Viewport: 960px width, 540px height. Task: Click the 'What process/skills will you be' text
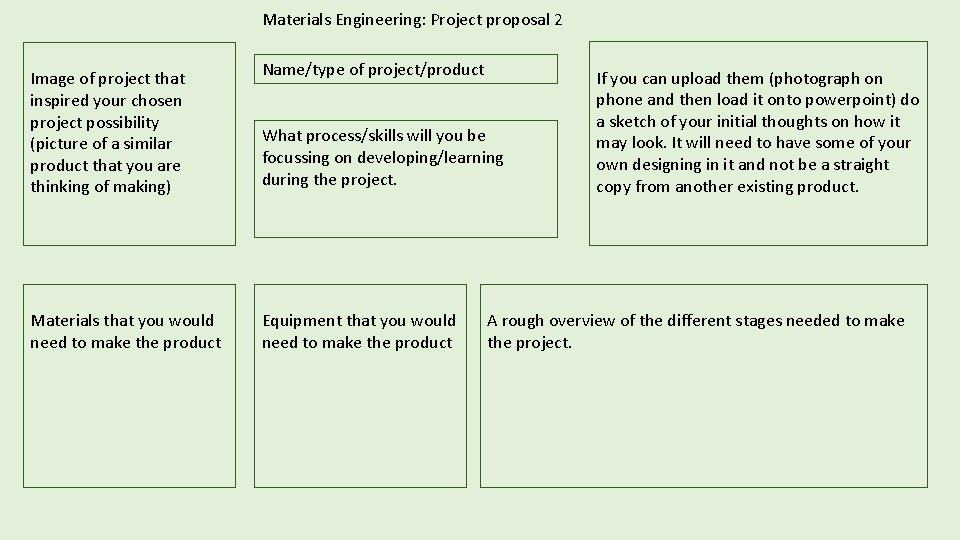374,135
